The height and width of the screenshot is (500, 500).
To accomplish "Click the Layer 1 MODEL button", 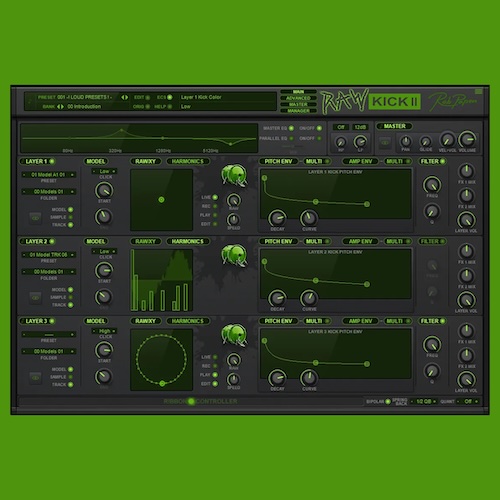I will tap(95, 161).
